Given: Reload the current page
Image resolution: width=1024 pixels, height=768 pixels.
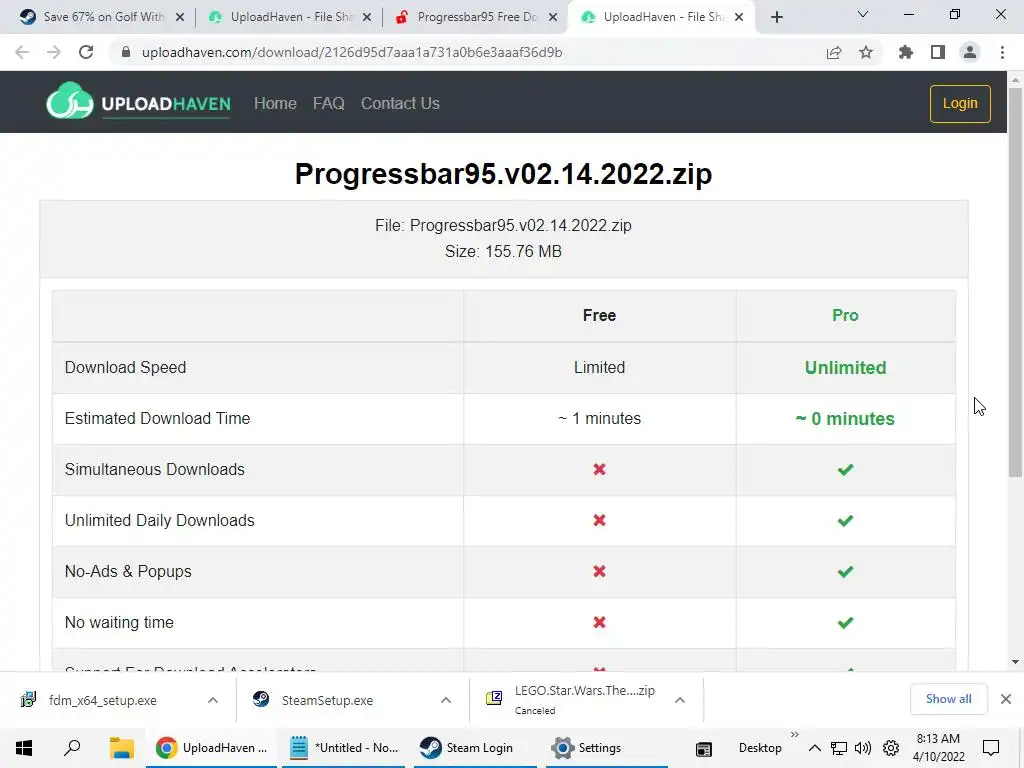Looking at the screenshot, I should [86, 52].
